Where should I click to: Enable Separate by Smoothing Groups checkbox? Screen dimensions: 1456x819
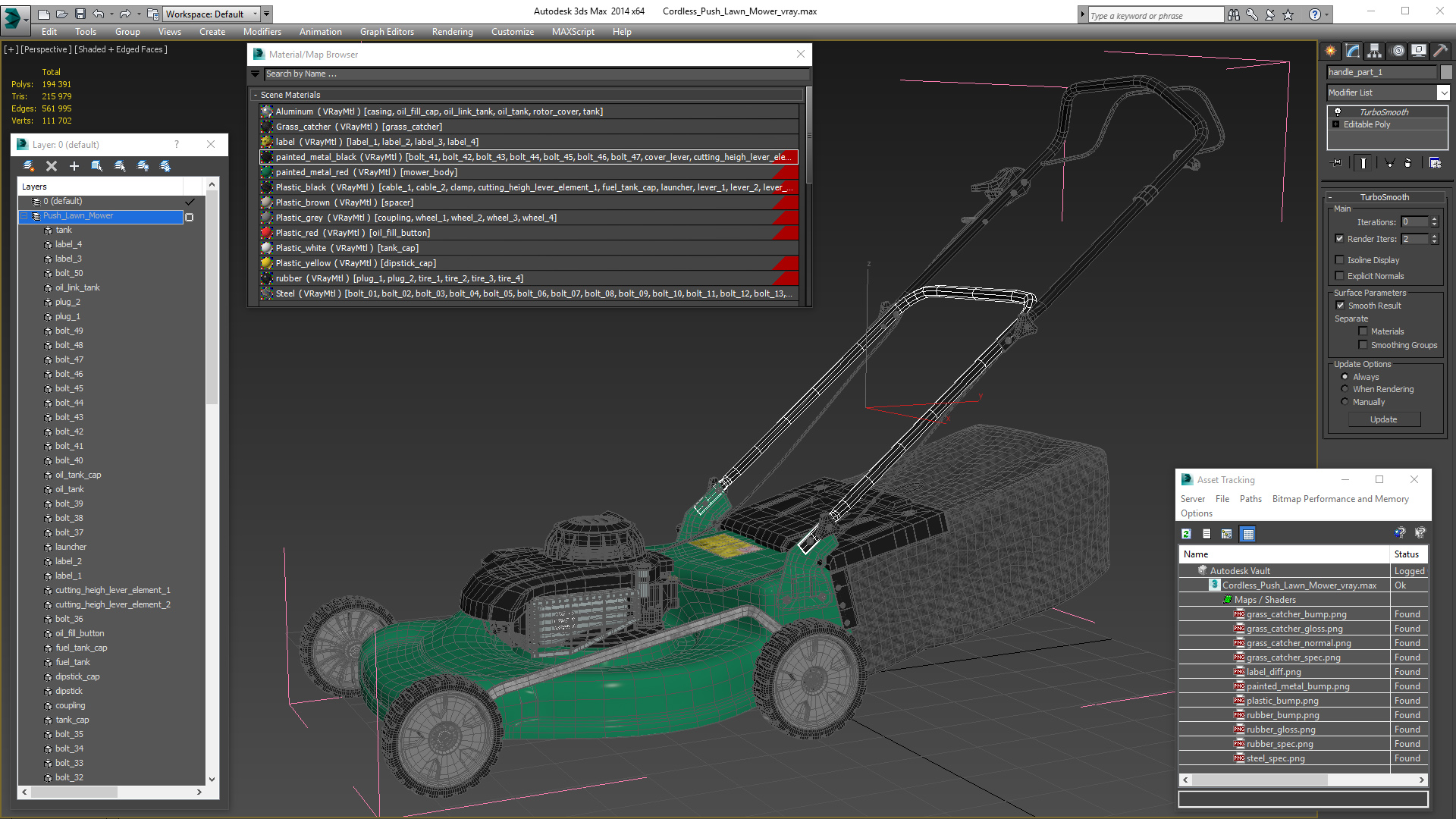coord(1363,344)
